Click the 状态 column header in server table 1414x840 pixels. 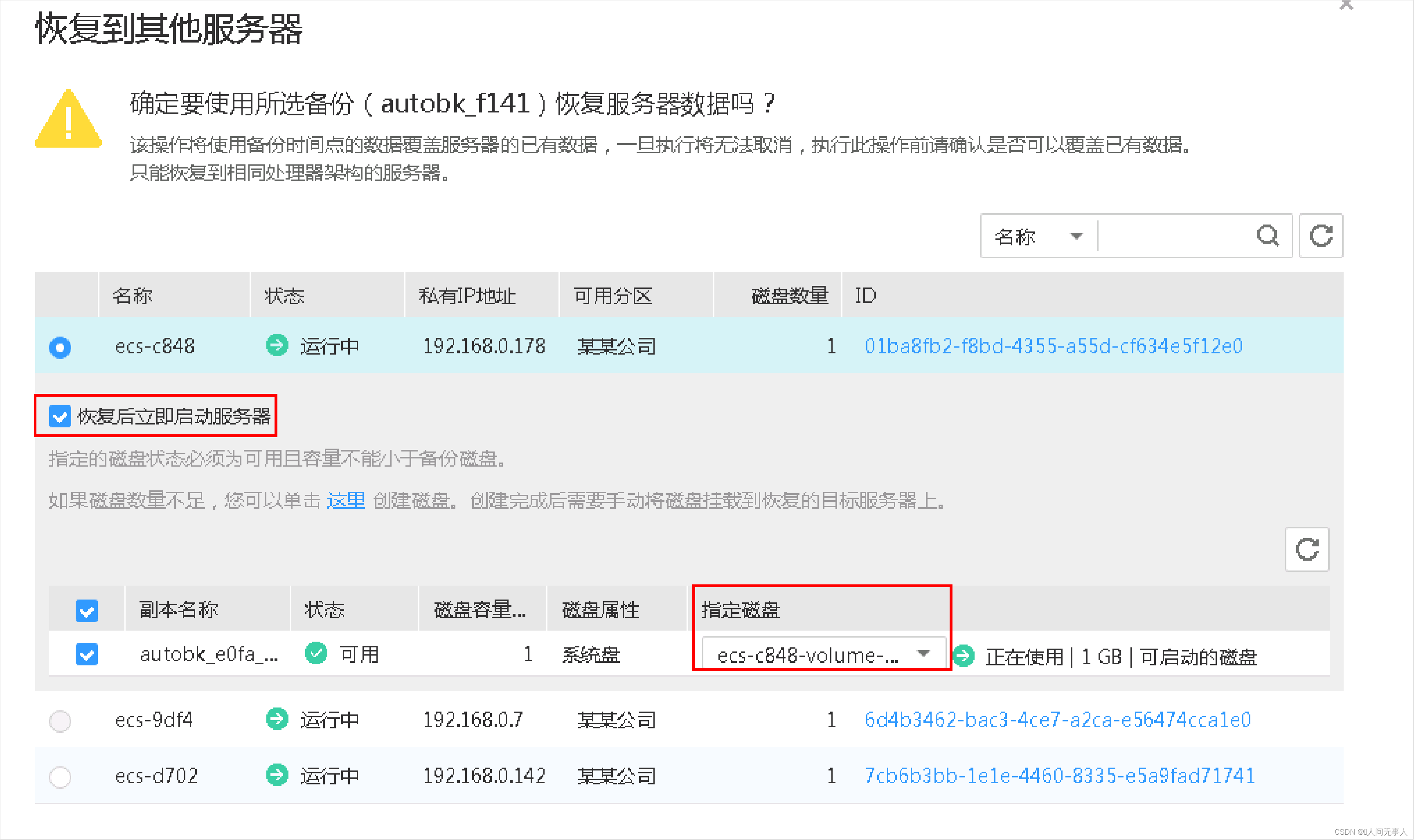coord(284,296)
